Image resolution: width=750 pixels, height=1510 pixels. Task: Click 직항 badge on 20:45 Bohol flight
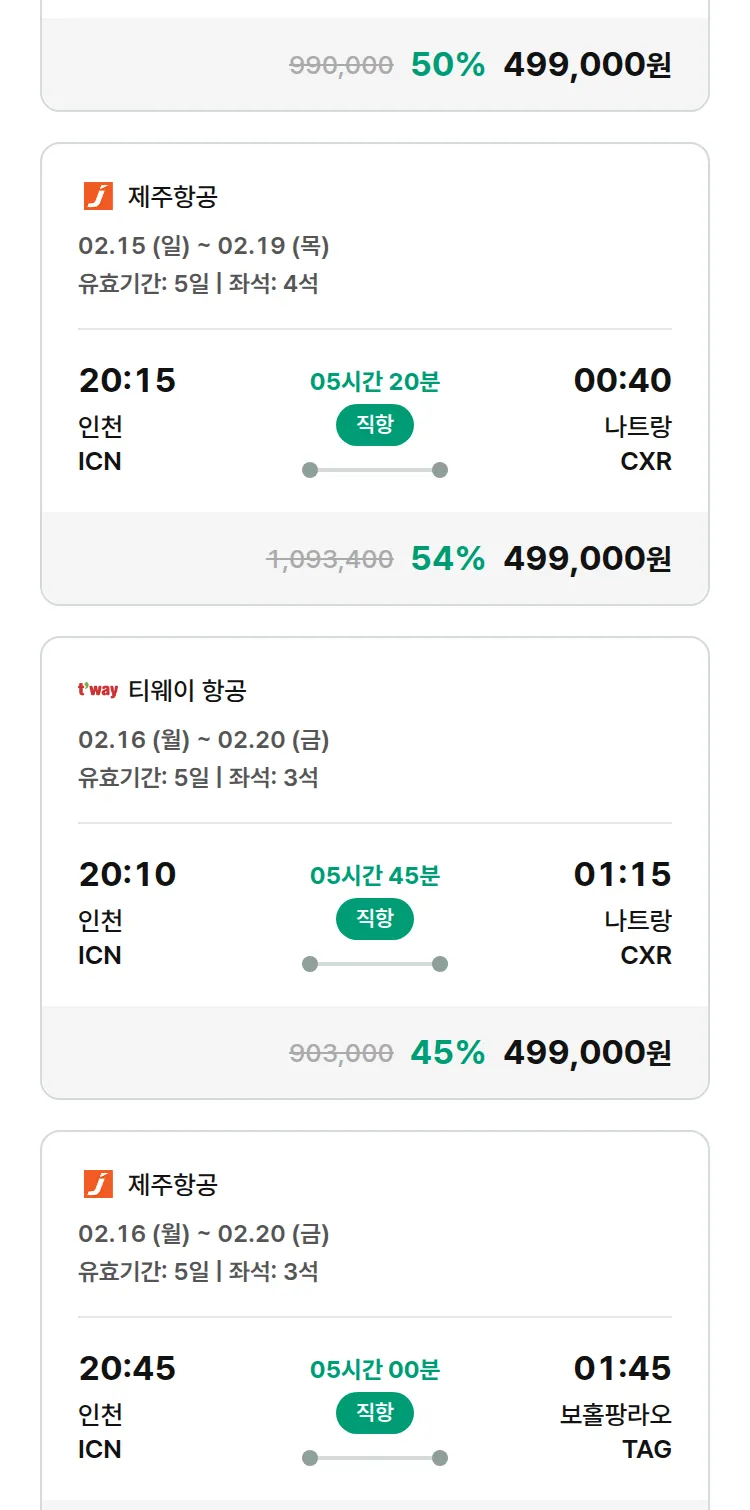(x=375, y=1413)
